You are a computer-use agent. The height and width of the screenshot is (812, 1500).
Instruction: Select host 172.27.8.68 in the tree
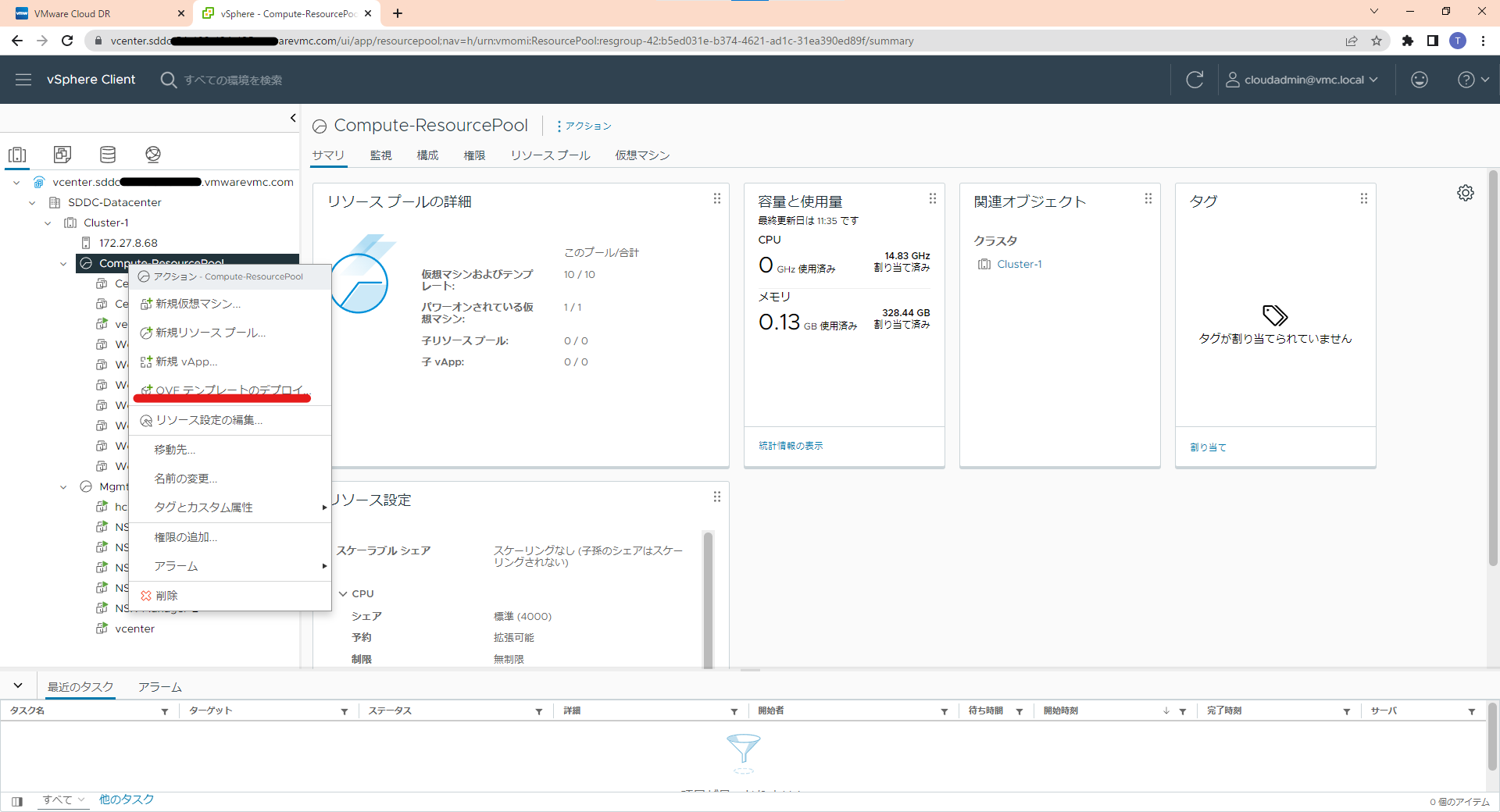(x=128, y=244)
